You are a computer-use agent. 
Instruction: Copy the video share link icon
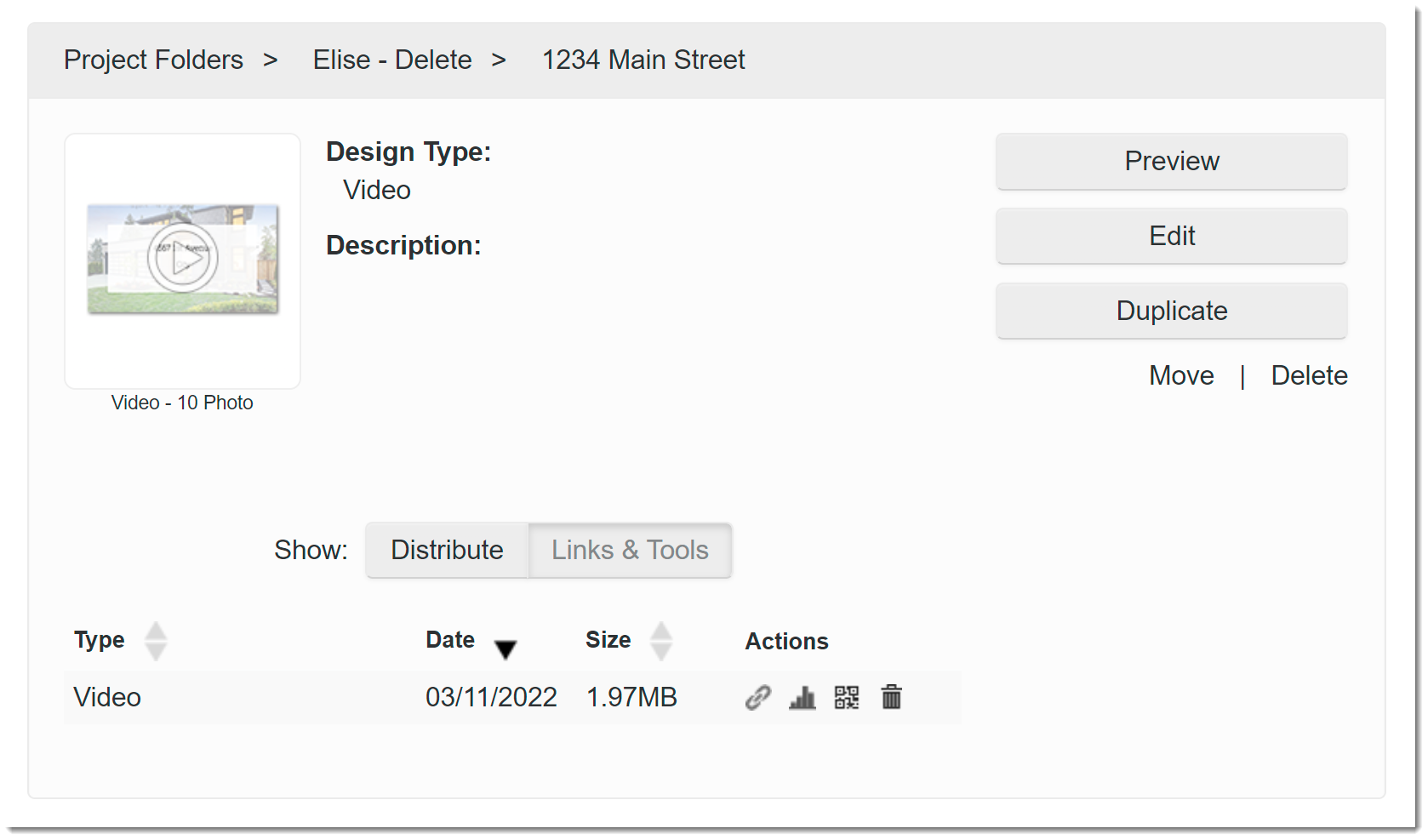point(757,697)
